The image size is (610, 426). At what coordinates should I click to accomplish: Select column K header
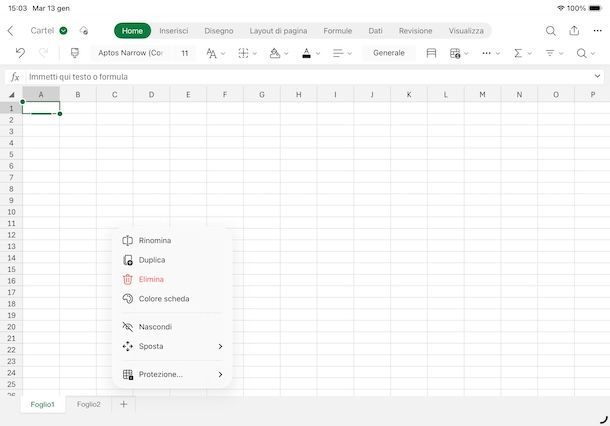(x=409, y=95)
